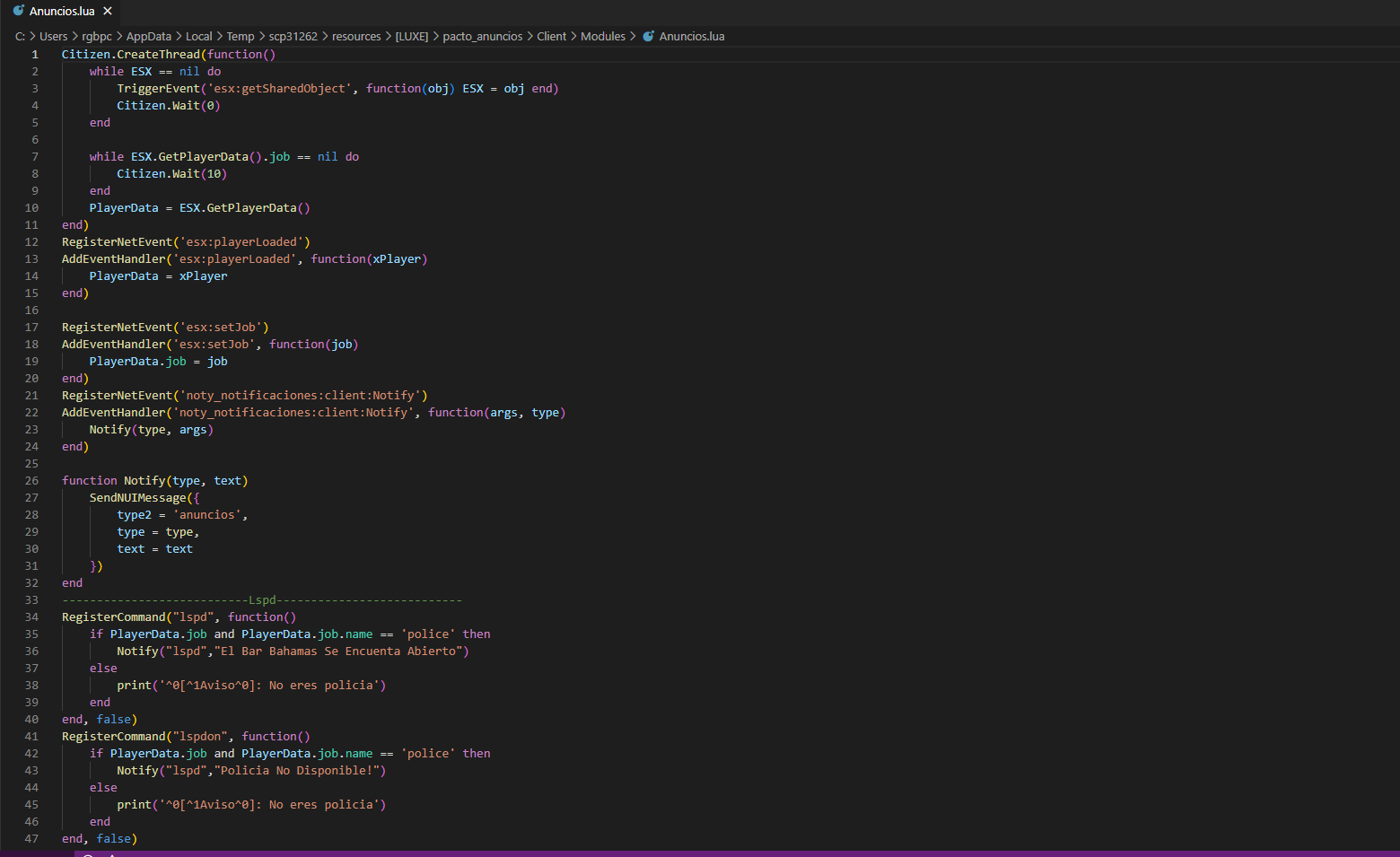This screenshot has height=857, width=1400.
Task: Click RegisterNetEvent('esx:setJob') on line 17
Action: click(165, 327)
